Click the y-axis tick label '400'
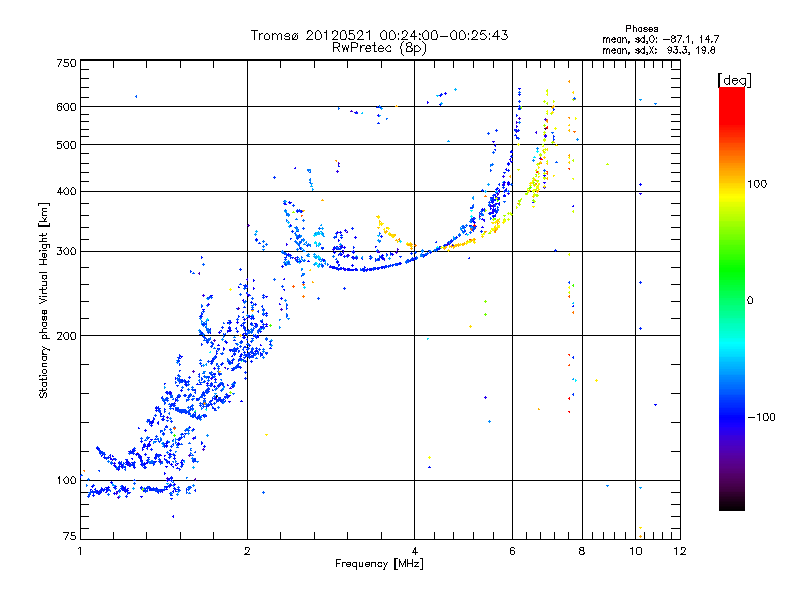800x600 pixels. click(x=66, y=192)
